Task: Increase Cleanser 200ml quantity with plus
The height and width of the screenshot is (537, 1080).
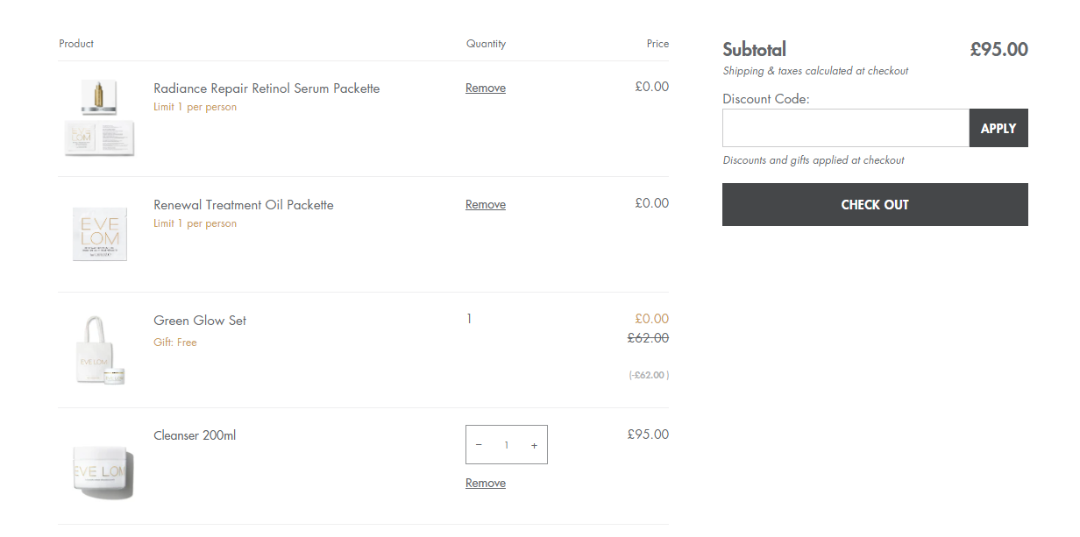Action: click(x=534, y=445)
